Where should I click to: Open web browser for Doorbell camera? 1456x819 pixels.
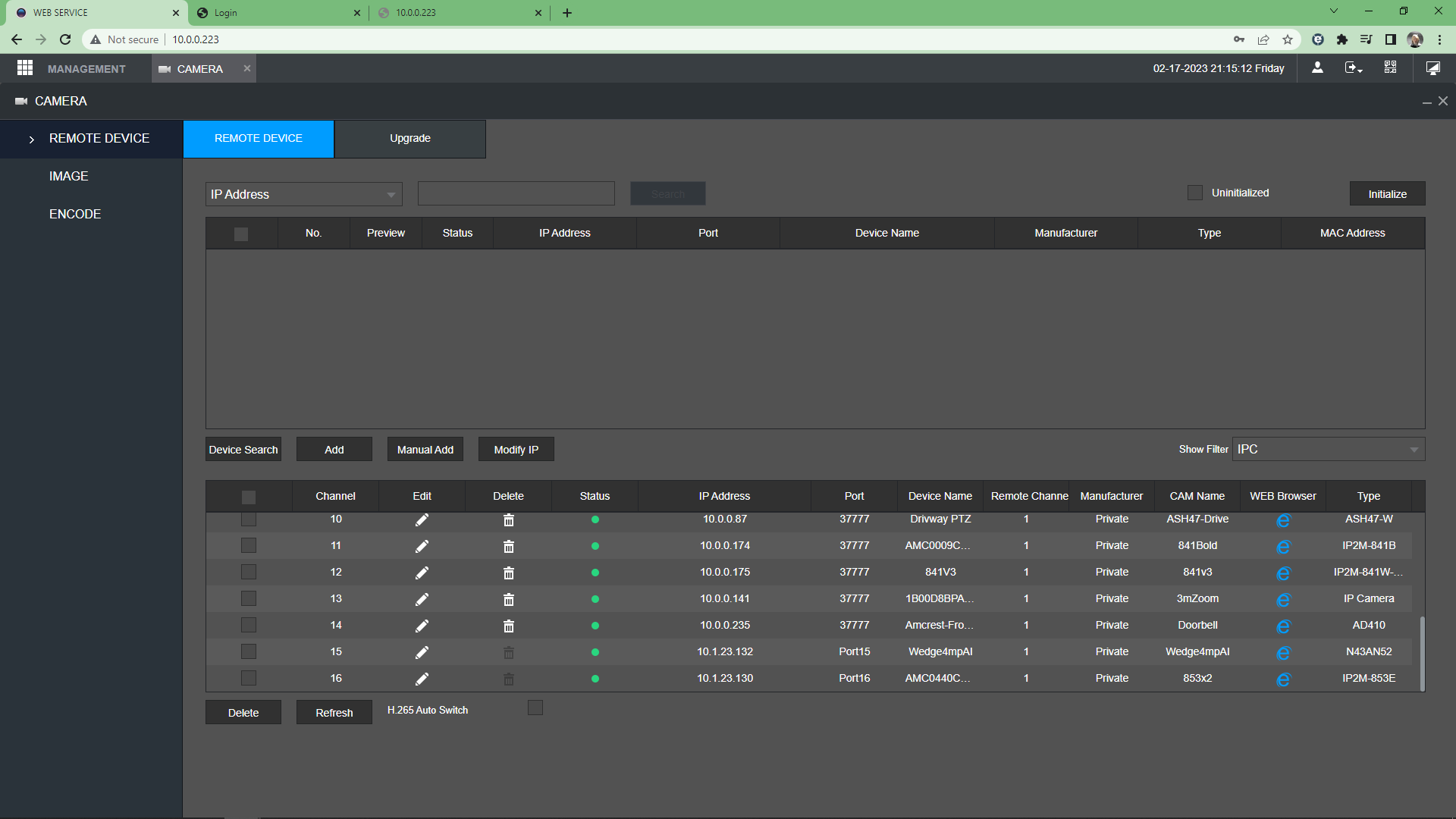[x=1283, y=626]
